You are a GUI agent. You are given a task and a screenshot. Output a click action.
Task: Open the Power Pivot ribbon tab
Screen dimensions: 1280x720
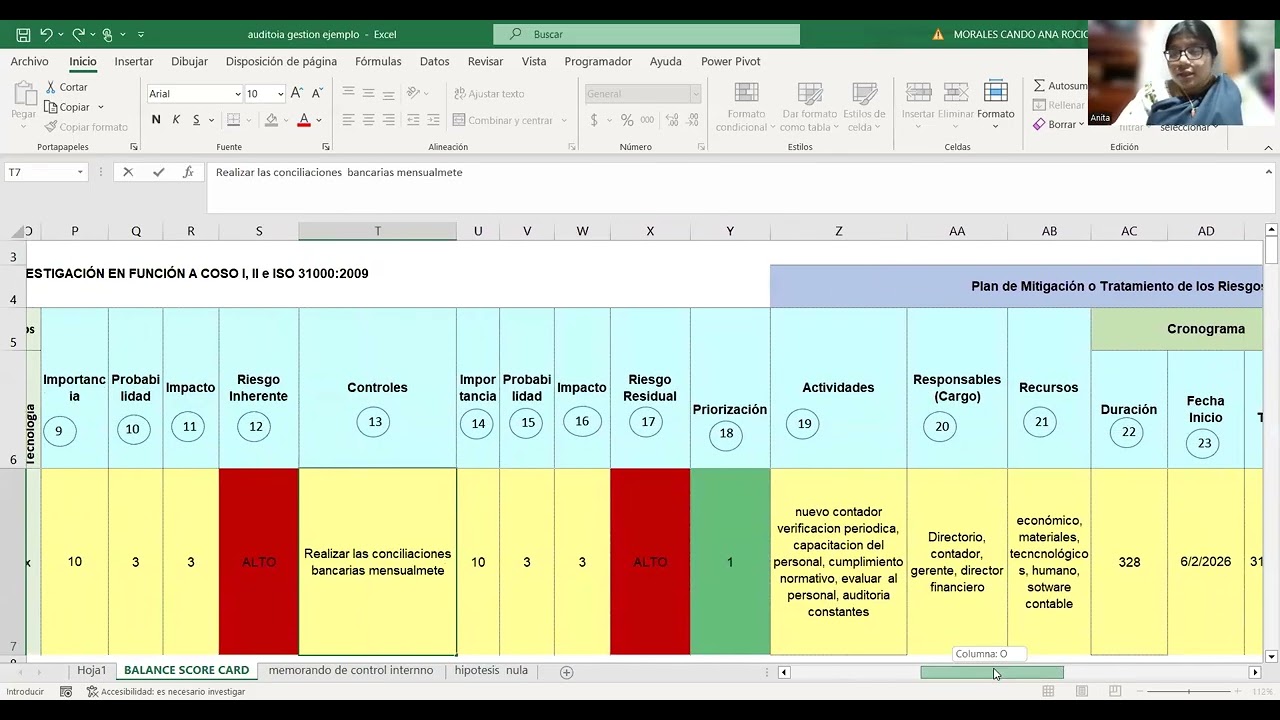click(731, 61)
